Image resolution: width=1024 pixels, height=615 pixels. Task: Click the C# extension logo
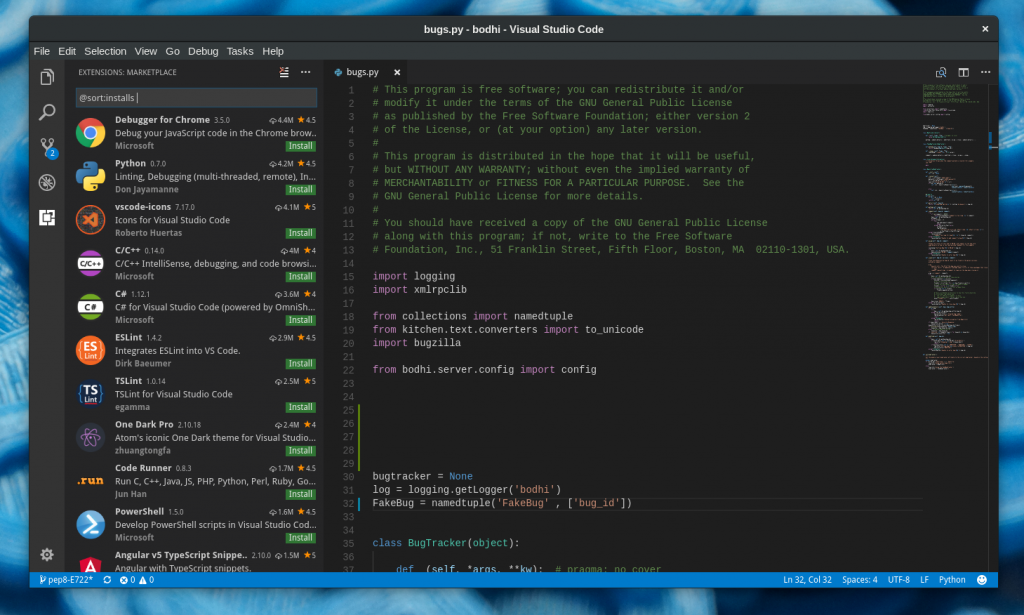90,307
